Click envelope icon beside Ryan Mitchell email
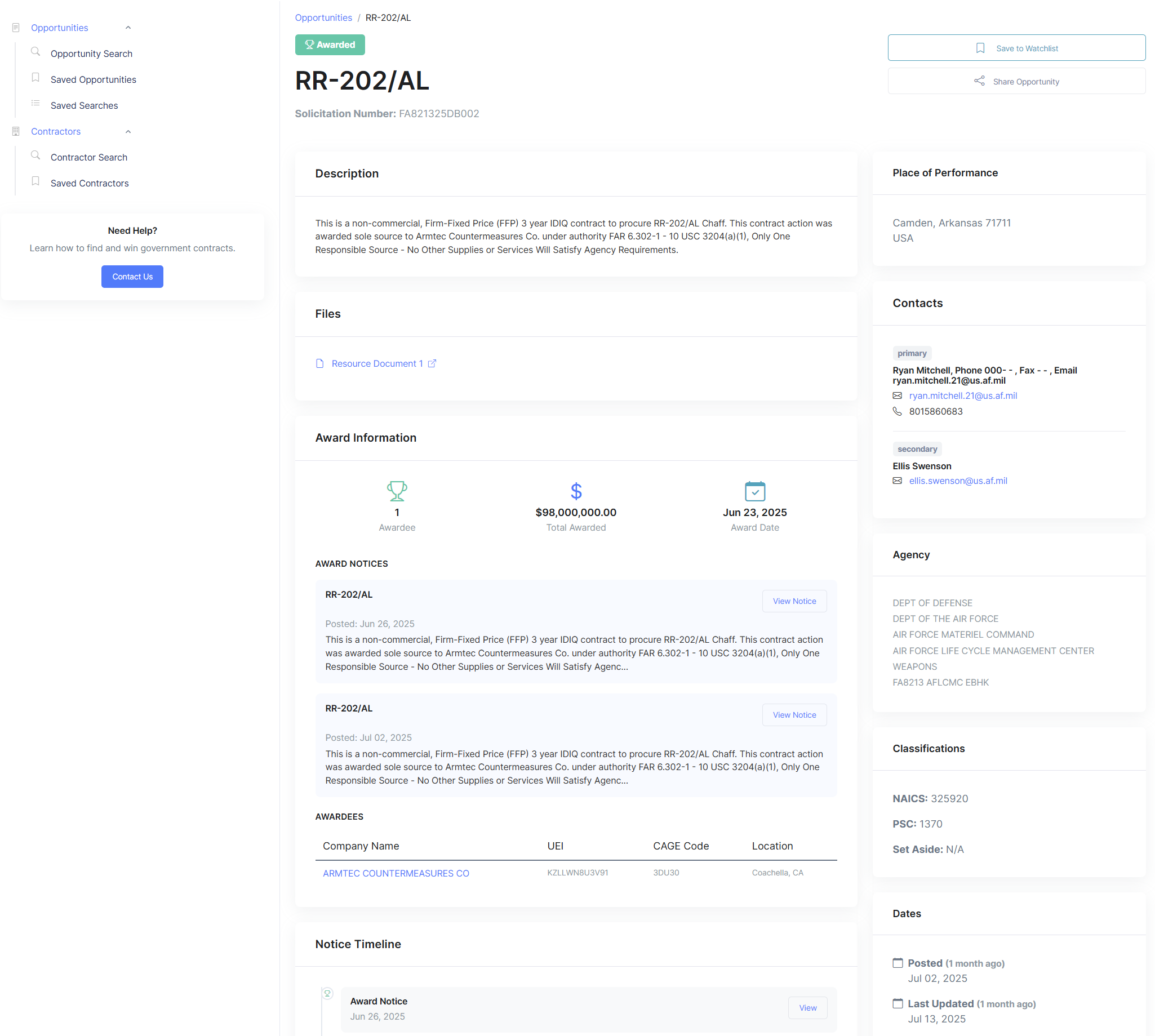 (x=898, y=395)
